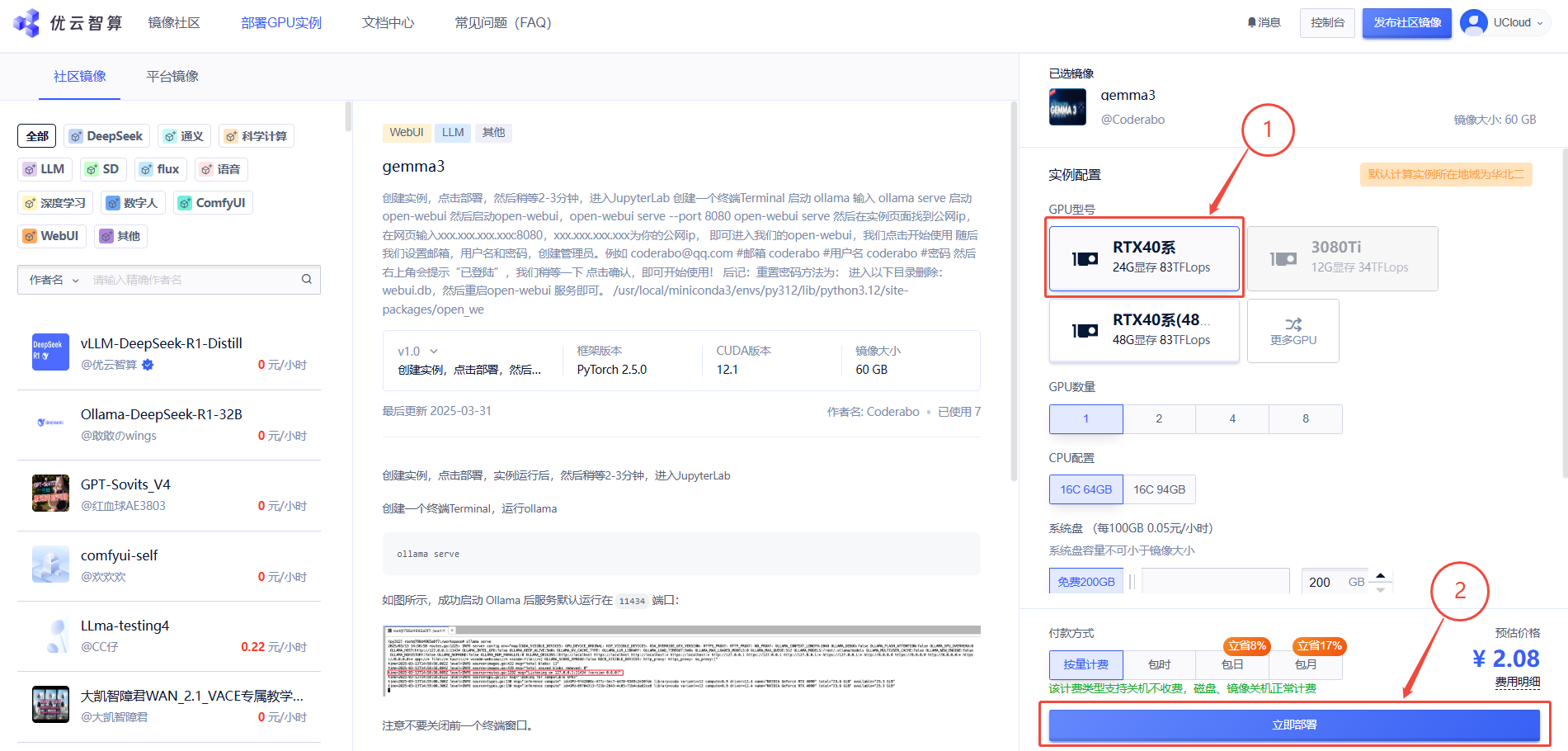Click the search magnifier icon in author field
The height and width of the screenshot is (751, 1568).
click(x=306, y=280)
